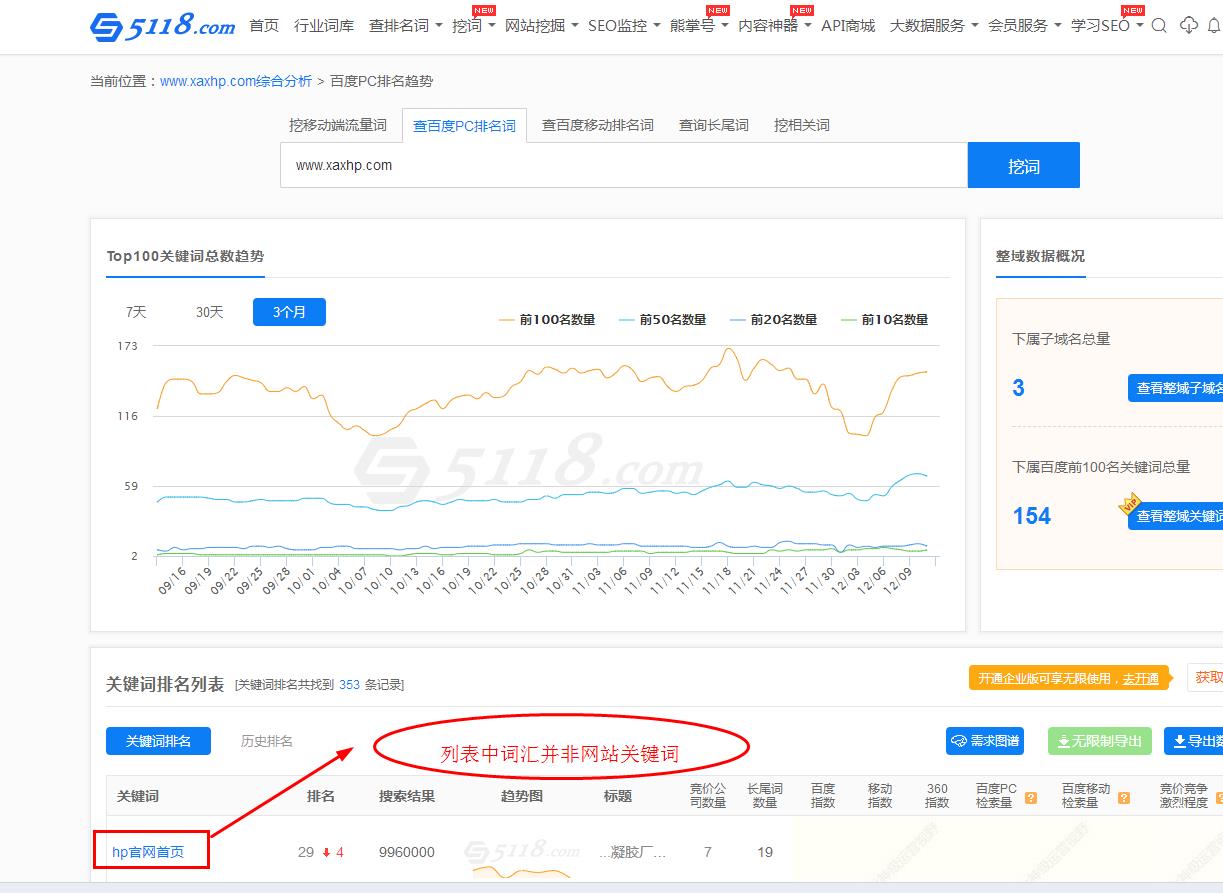Open notifications via the bell icon
Viewport: 1223px width, 893px height.
1215,25
